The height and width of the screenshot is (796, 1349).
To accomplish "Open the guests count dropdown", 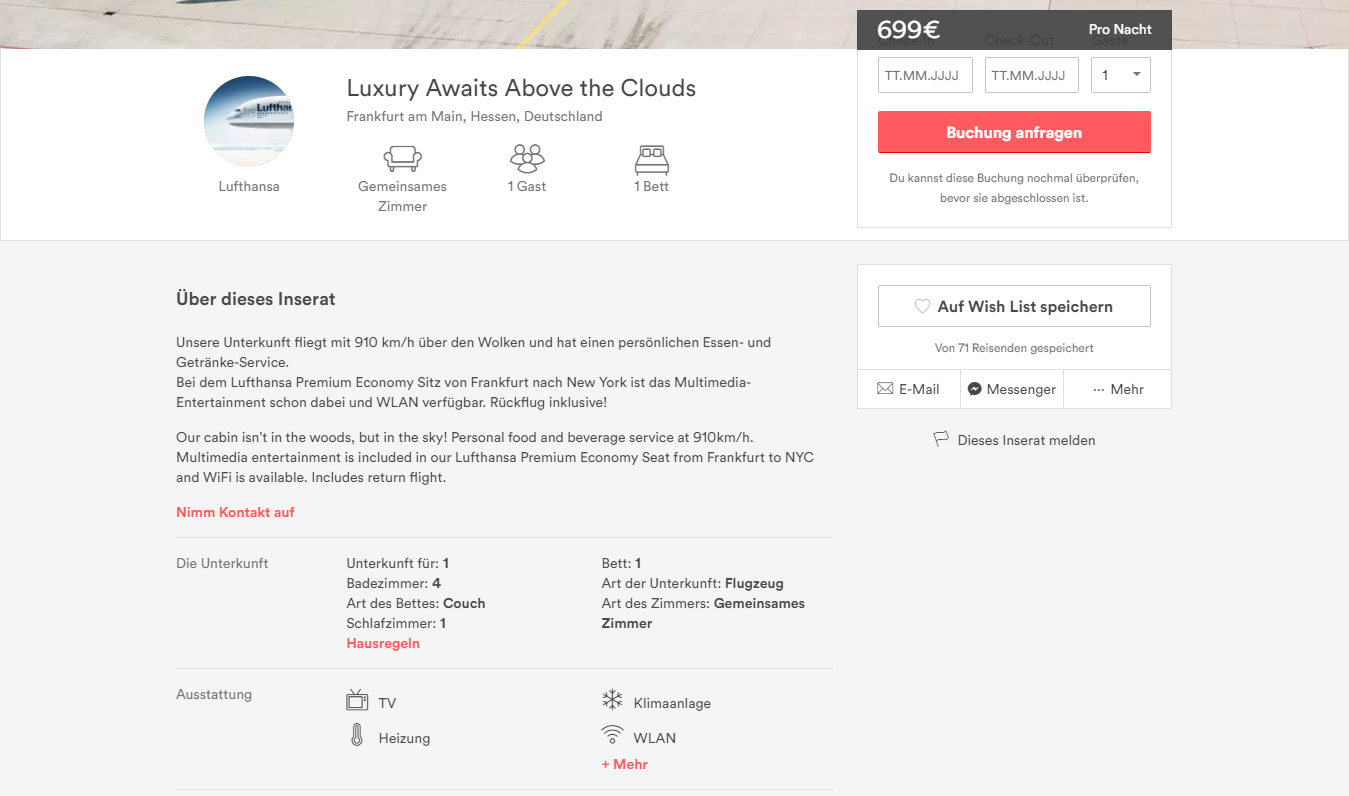I will [1120, 75].
